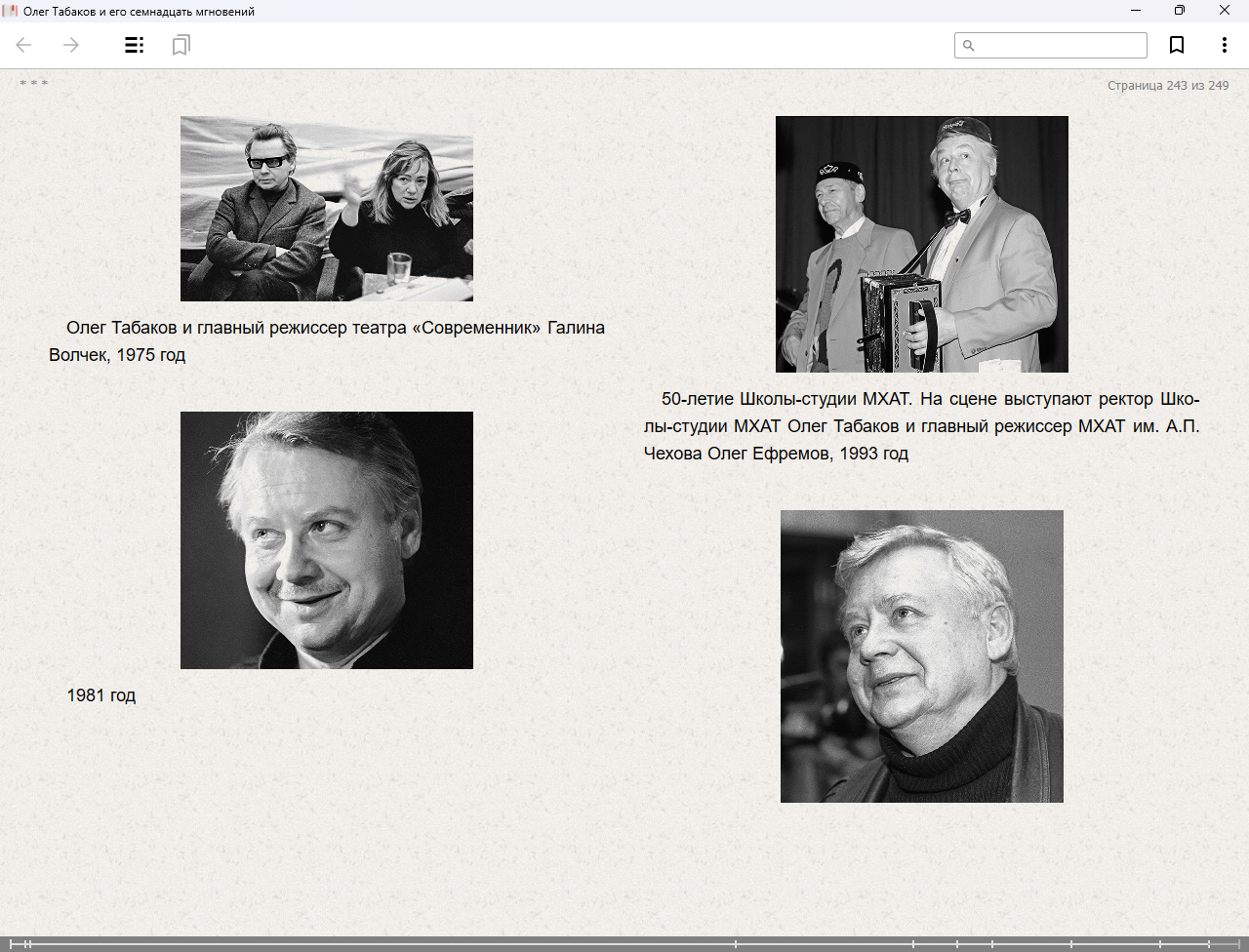This screenshot has height=952, width=1249.
Task: Focus the book search field
Action: point(1060,46)
